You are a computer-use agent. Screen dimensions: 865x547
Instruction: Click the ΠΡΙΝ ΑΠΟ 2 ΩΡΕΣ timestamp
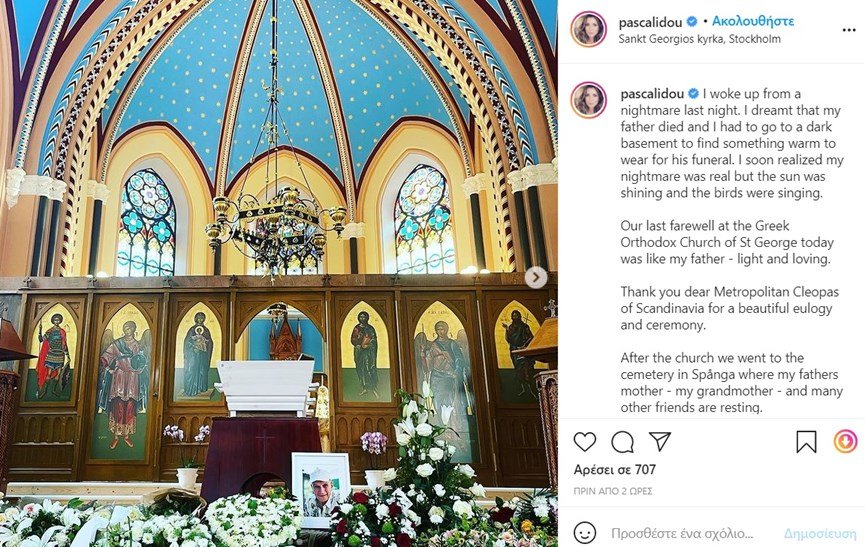click(612, 491)
